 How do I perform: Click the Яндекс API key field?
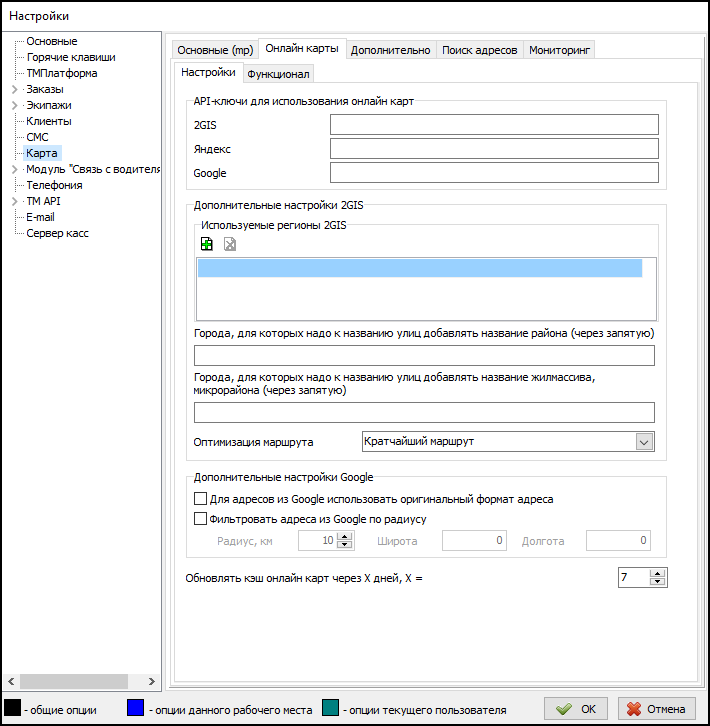tap(494, 149)
